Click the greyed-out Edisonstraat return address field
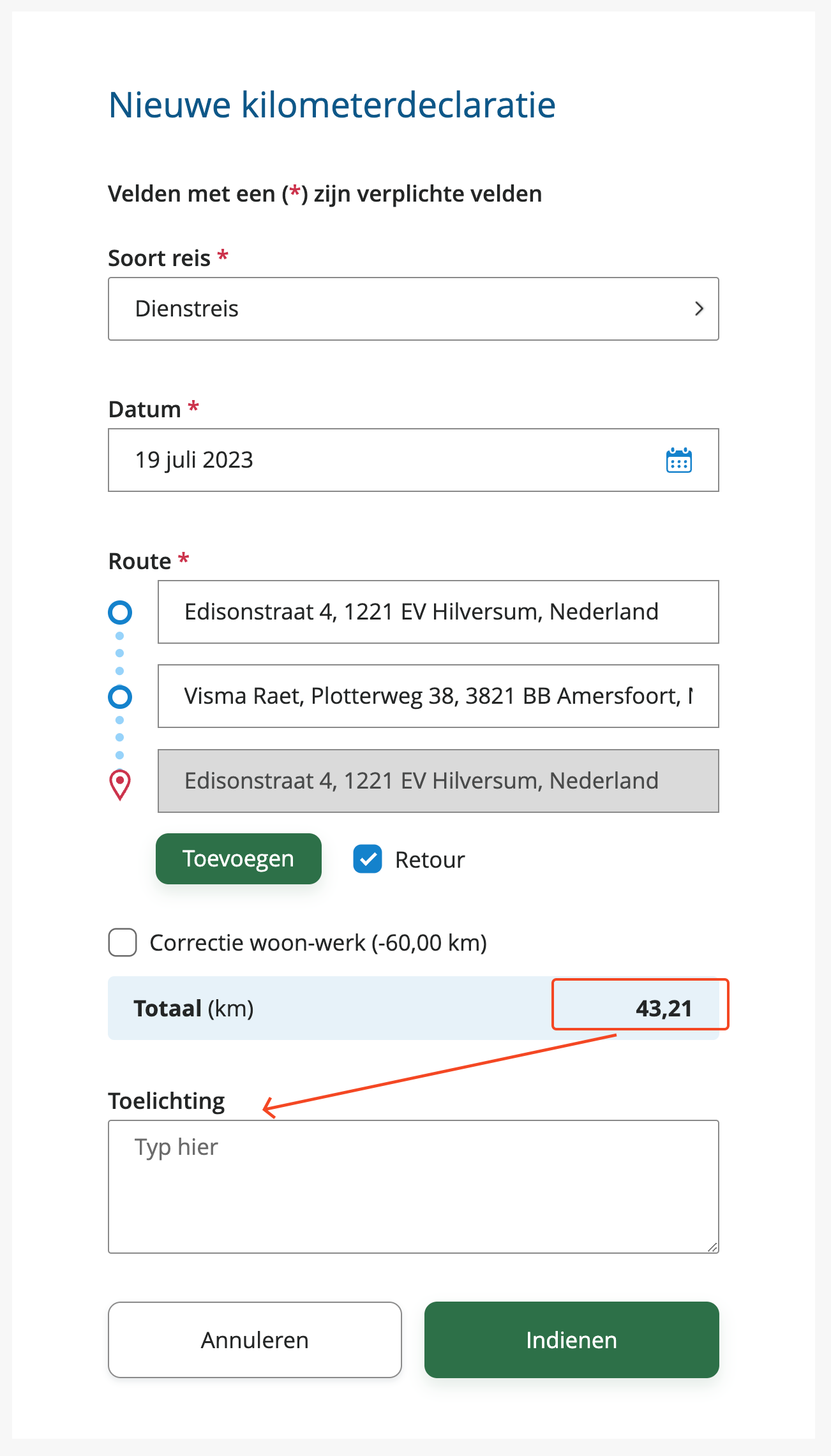The height and width of the screenshot is (1456, 831). coord(438,781)
